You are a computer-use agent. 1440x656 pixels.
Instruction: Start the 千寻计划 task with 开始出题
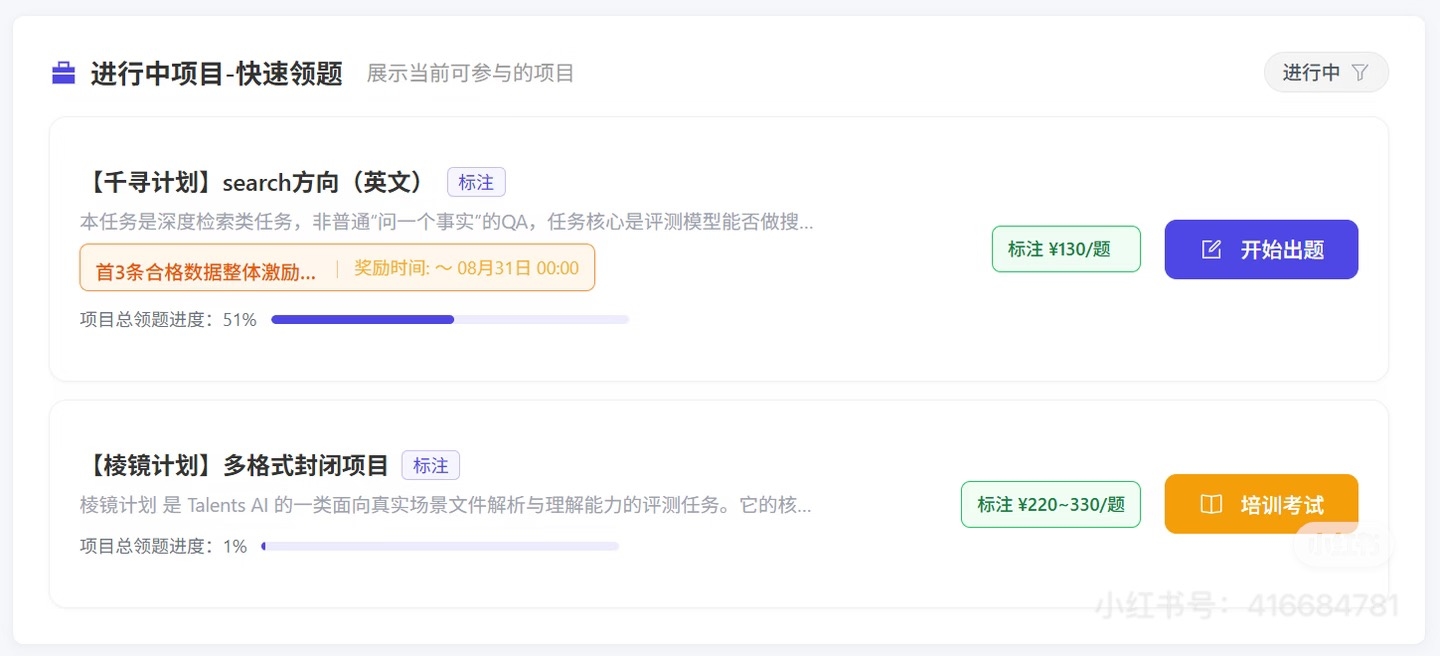point(1261,249)
